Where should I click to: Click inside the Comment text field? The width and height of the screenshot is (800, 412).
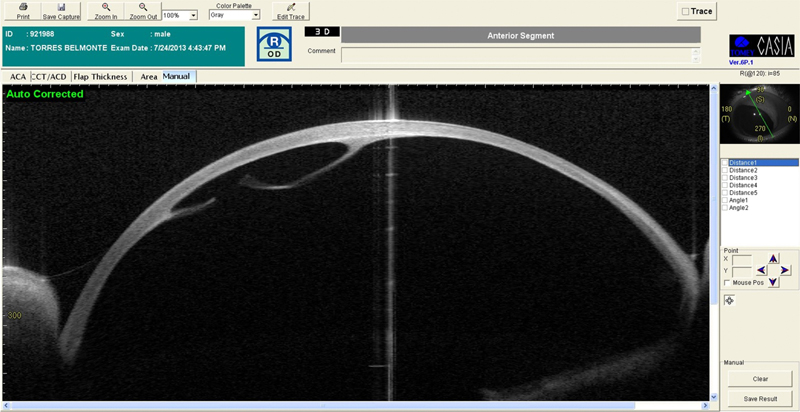[x=515, y=54]
